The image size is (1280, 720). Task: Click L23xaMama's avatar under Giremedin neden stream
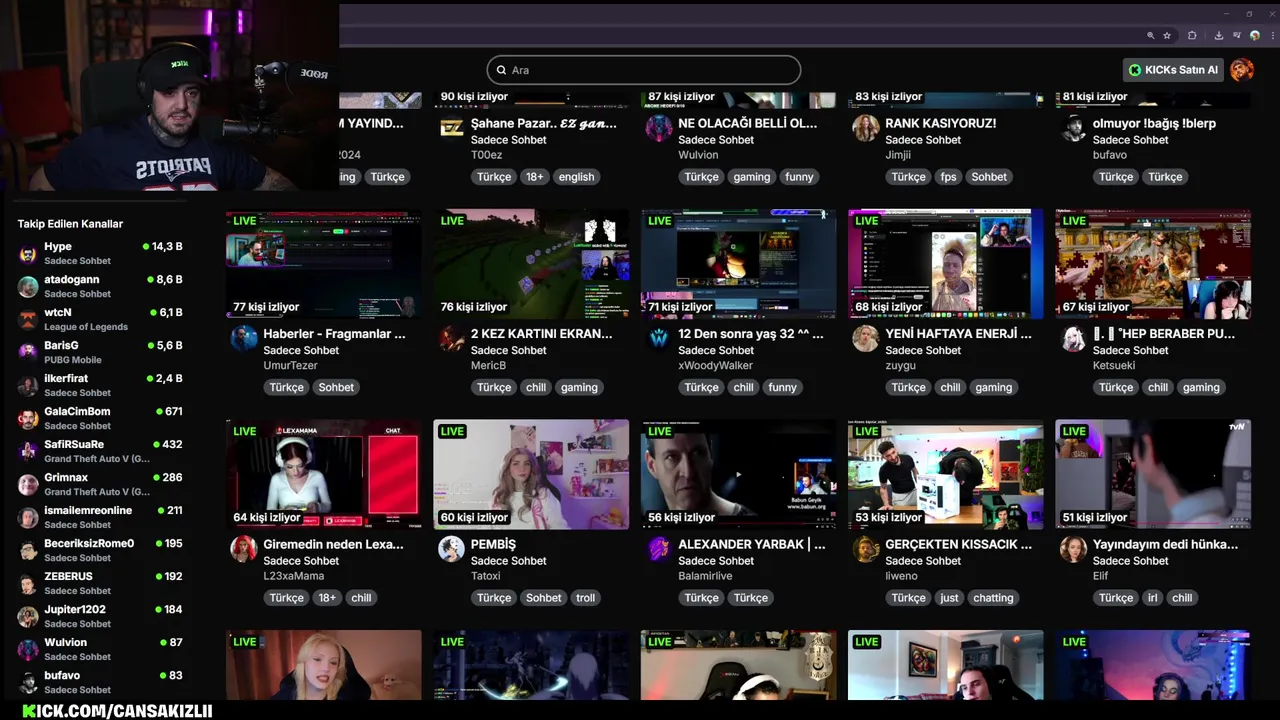coord(244,548)
